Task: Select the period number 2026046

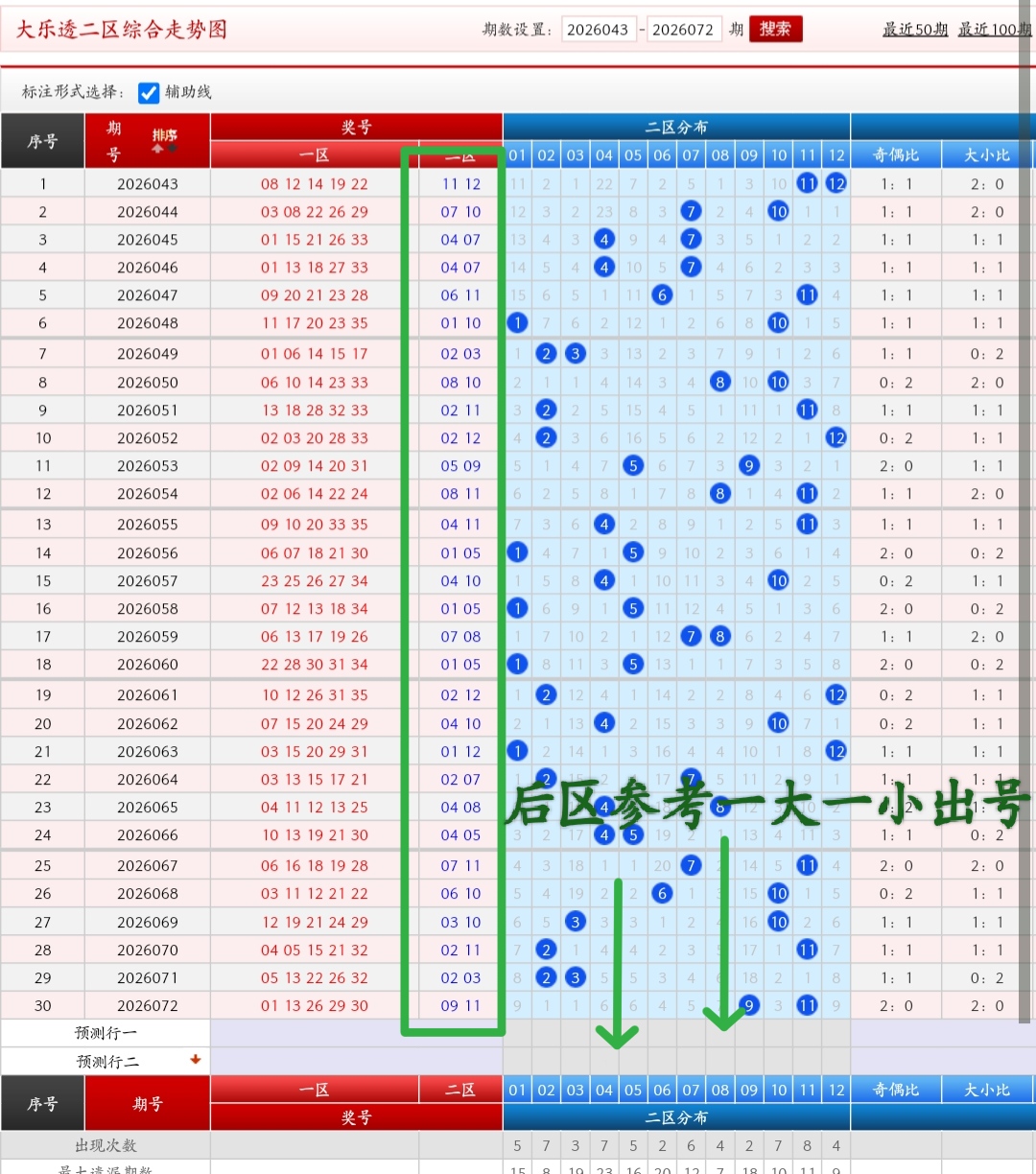Action: coord(148,267)
